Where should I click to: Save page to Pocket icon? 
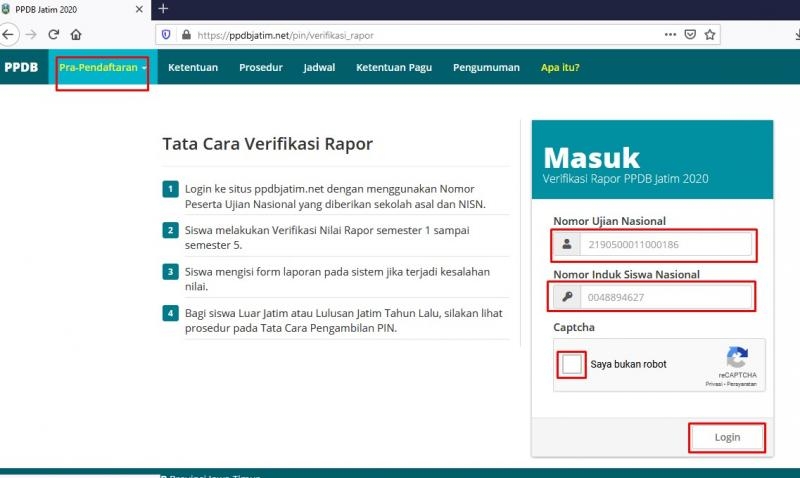(x=690, y=35)
